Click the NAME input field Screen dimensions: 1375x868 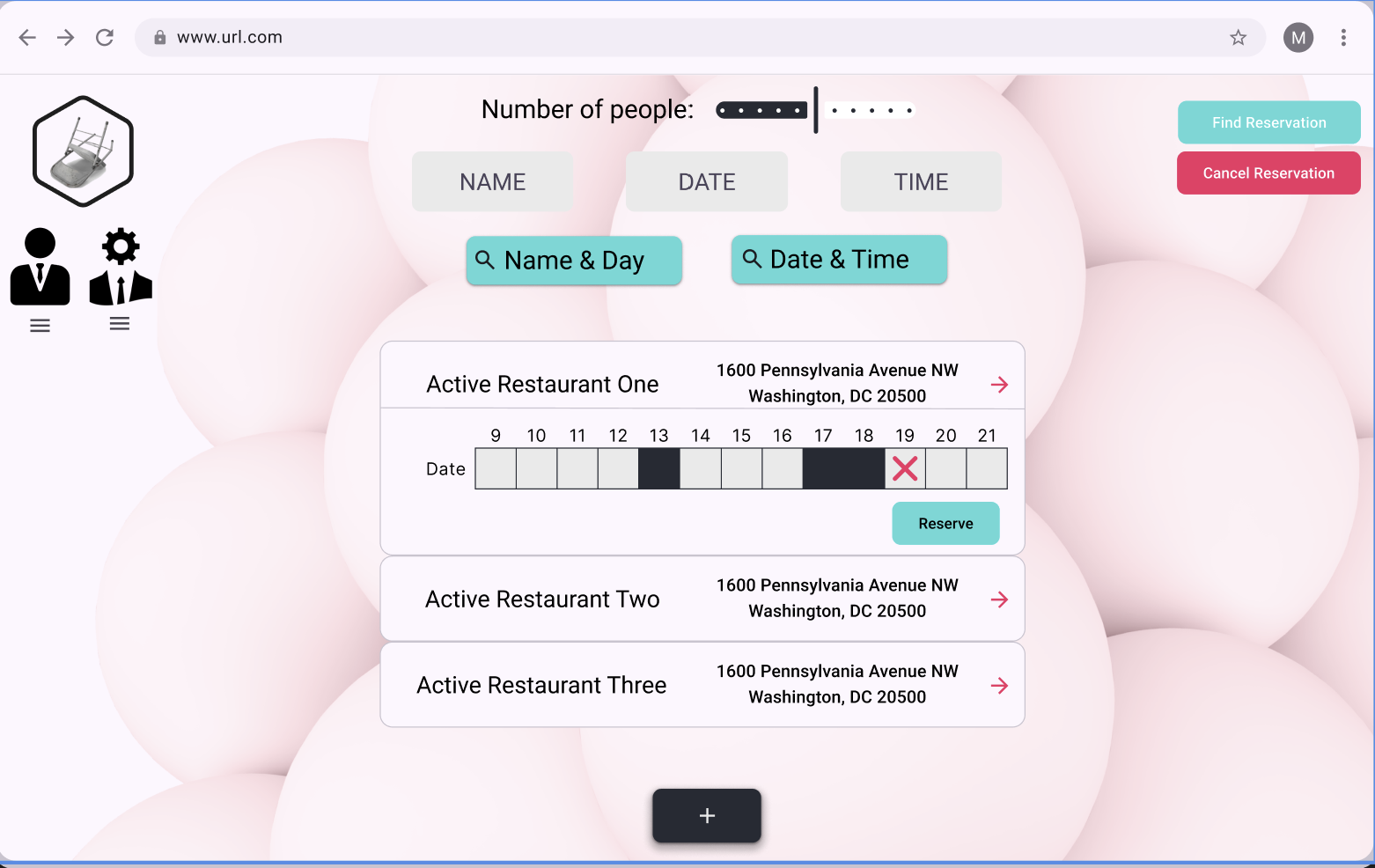click(492, 181)
